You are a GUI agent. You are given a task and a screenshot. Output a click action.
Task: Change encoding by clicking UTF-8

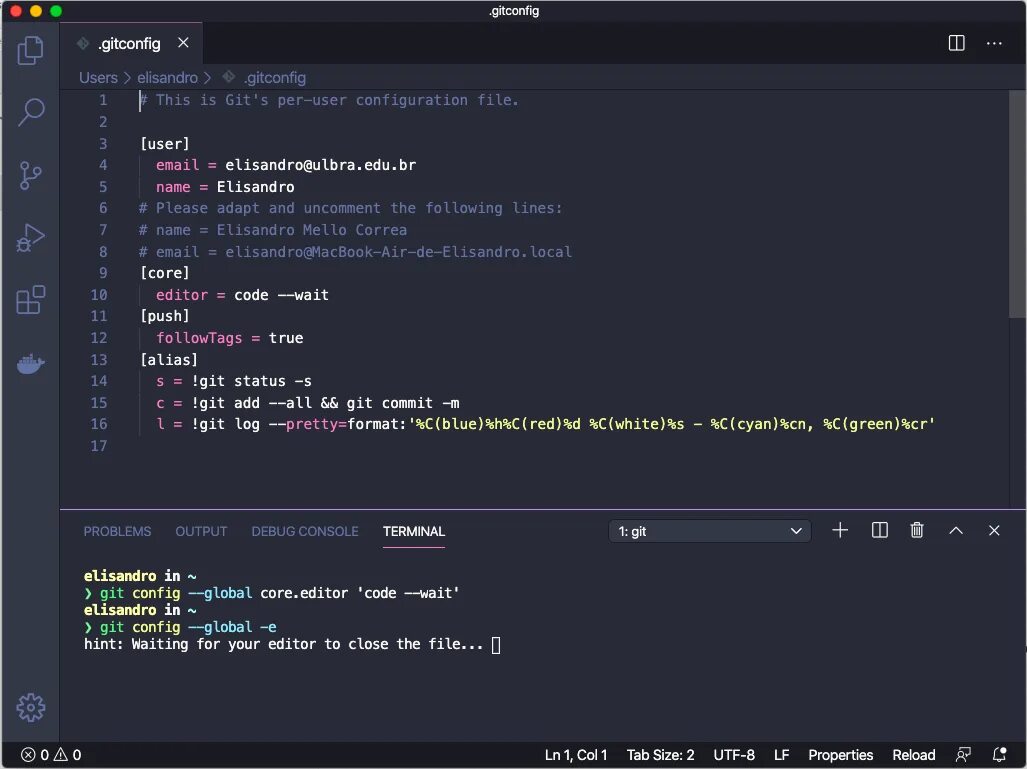point(734,755)
